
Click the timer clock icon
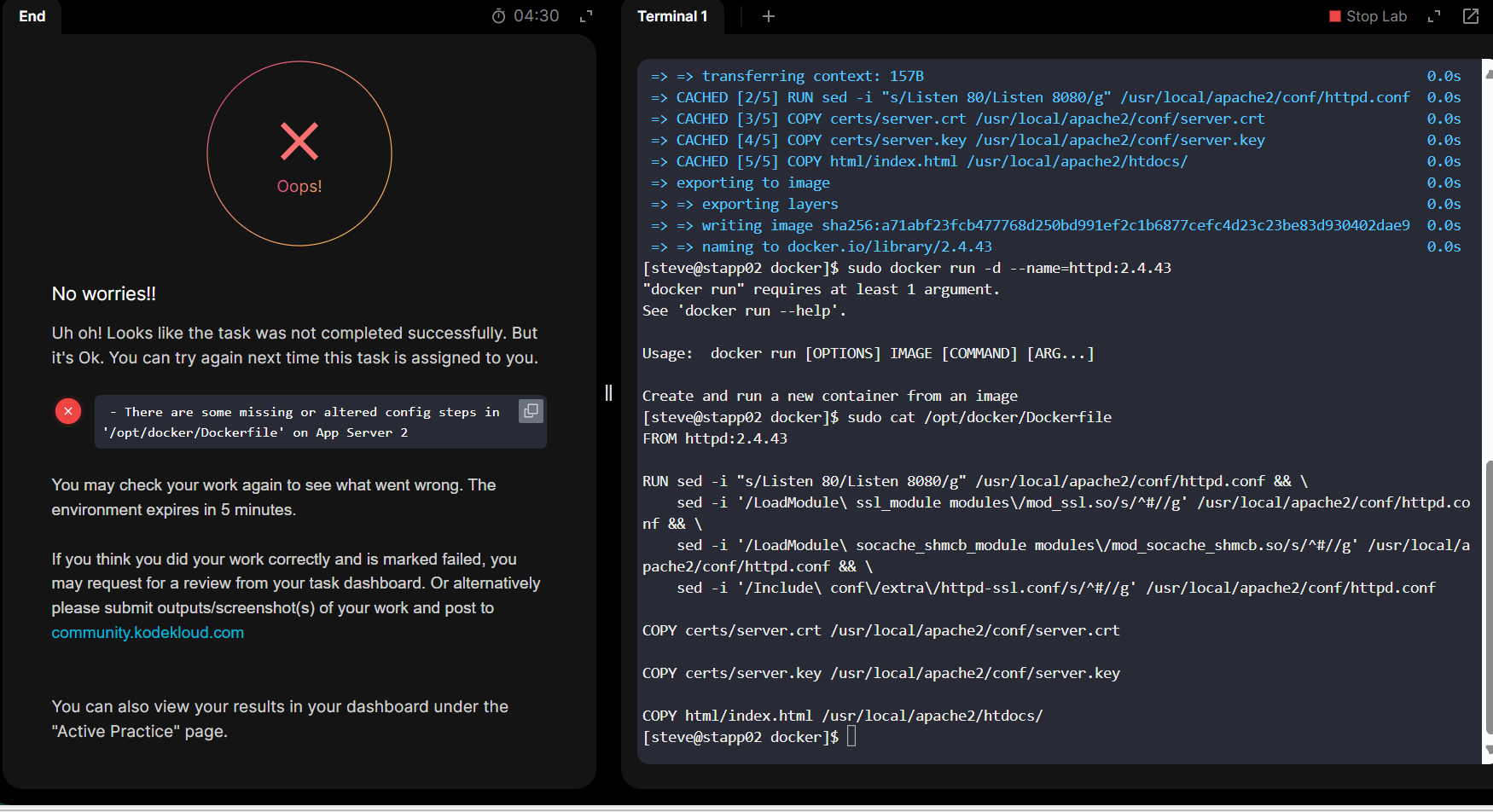[499, 16]
